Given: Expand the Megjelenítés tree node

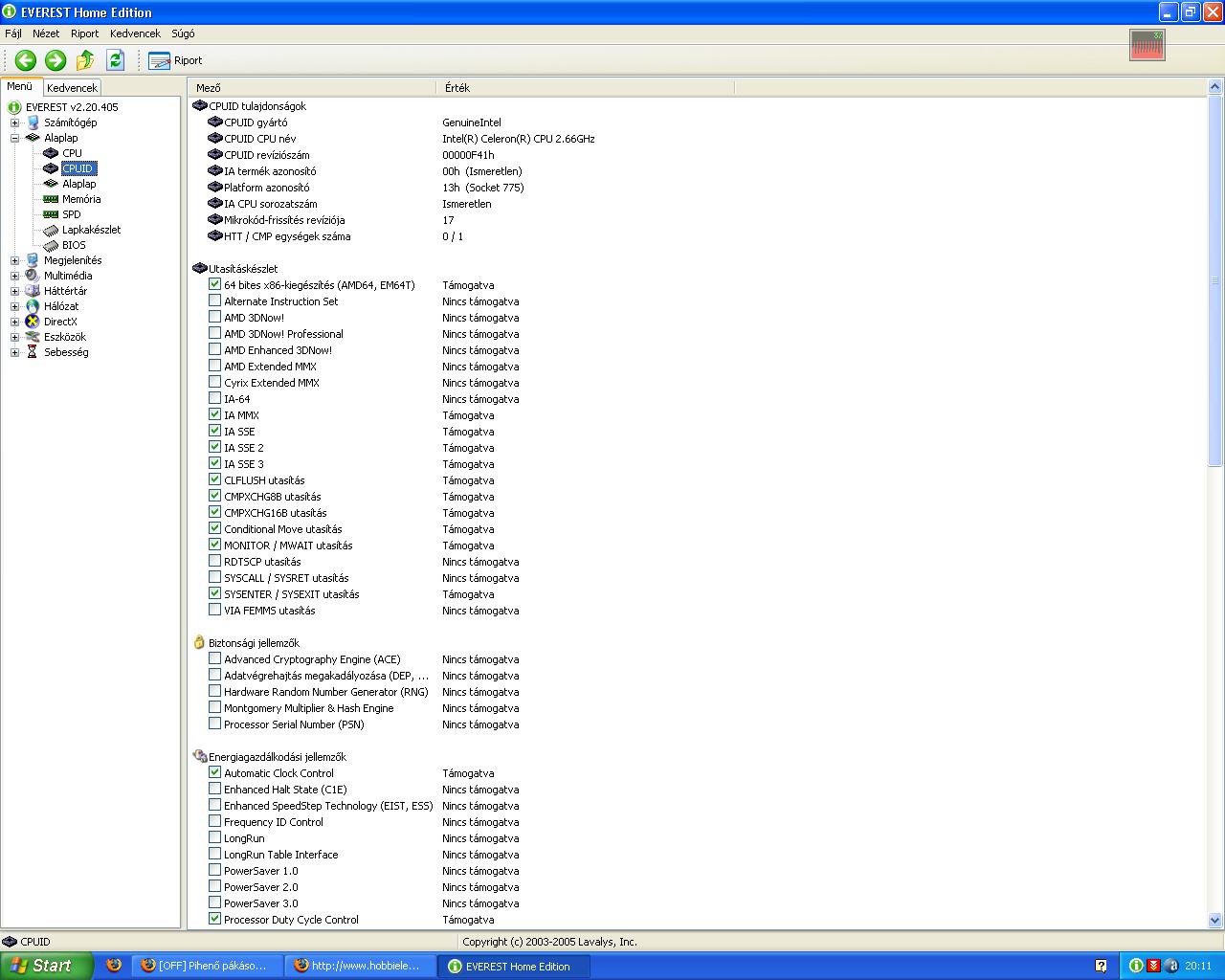Looking at the screenshot, I should 14,260.
